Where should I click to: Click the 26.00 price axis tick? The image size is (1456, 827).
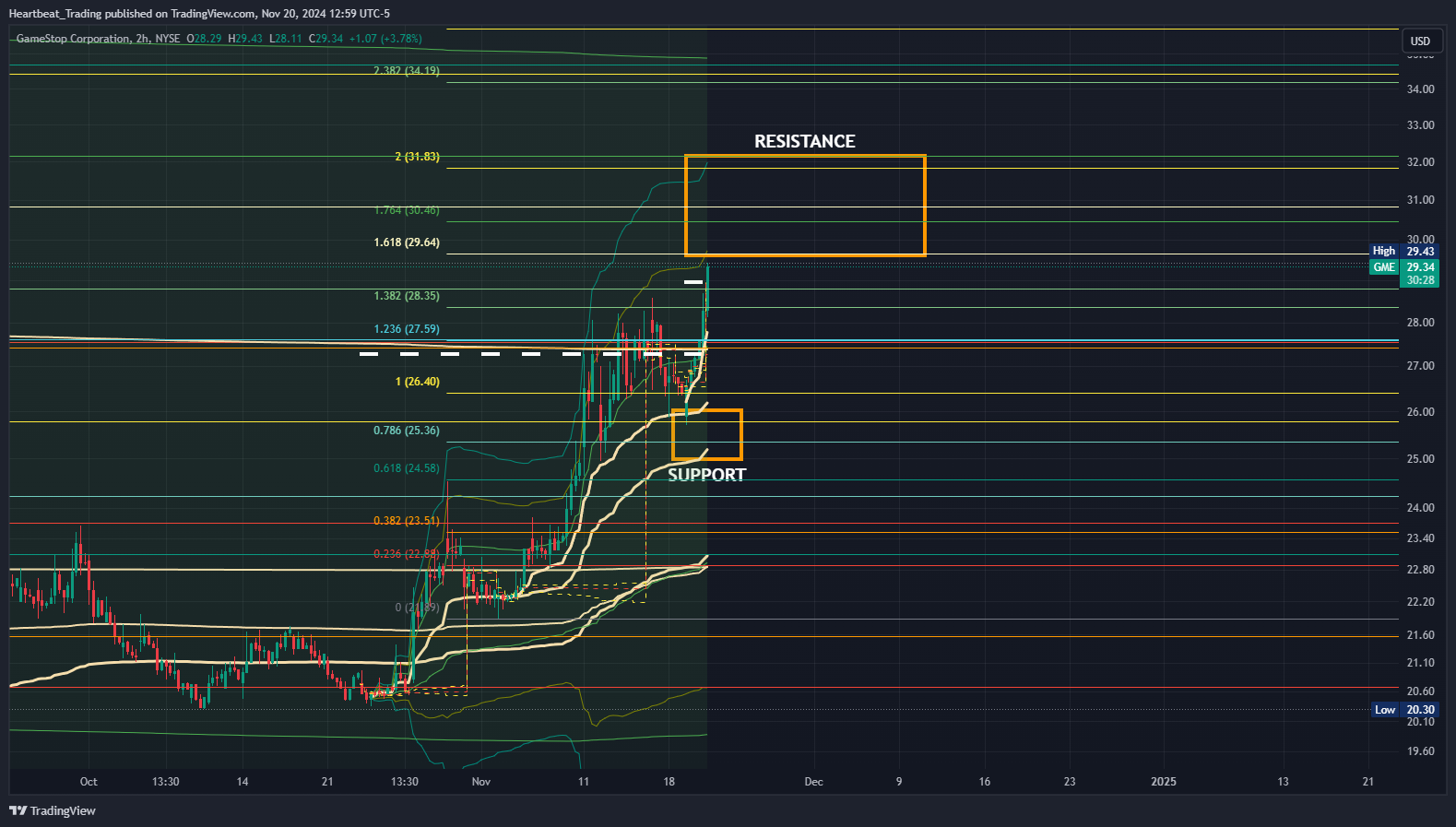coord(1420,412)
